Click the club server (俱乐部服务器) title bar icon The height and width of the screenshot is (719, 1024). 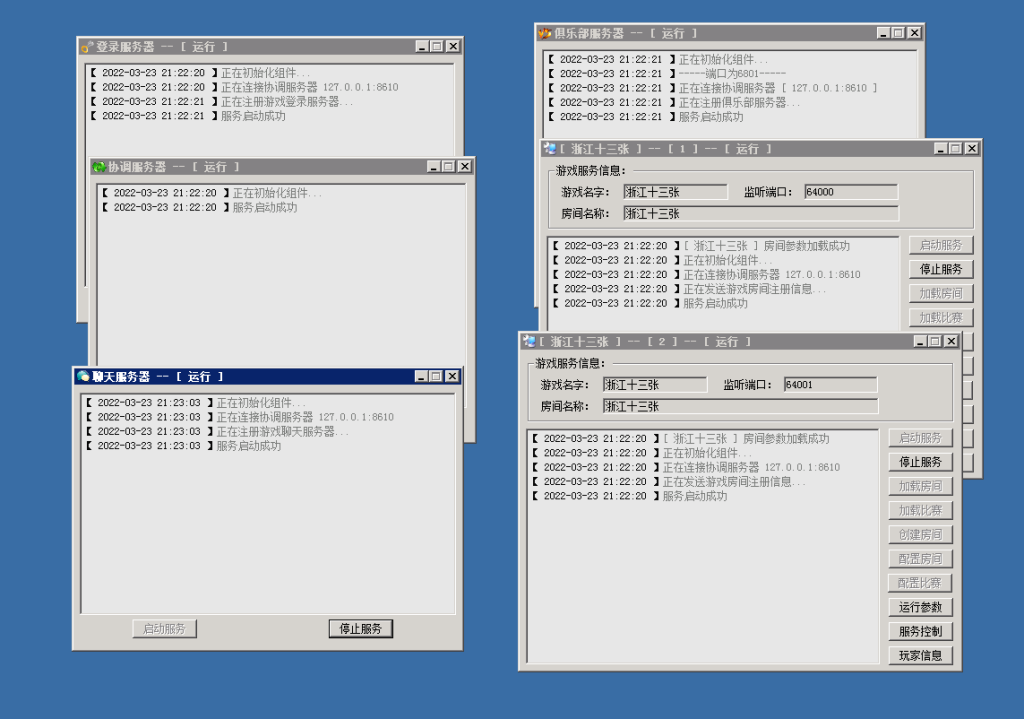[545, 34]
